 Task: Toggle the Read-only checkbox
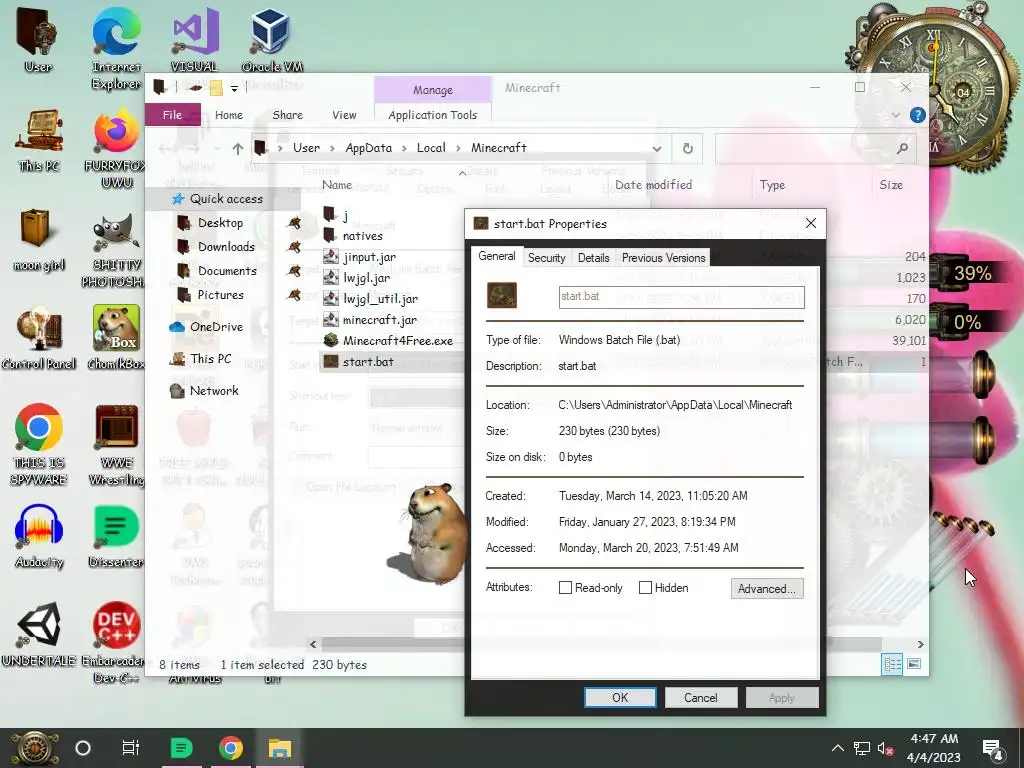point(566,588)
